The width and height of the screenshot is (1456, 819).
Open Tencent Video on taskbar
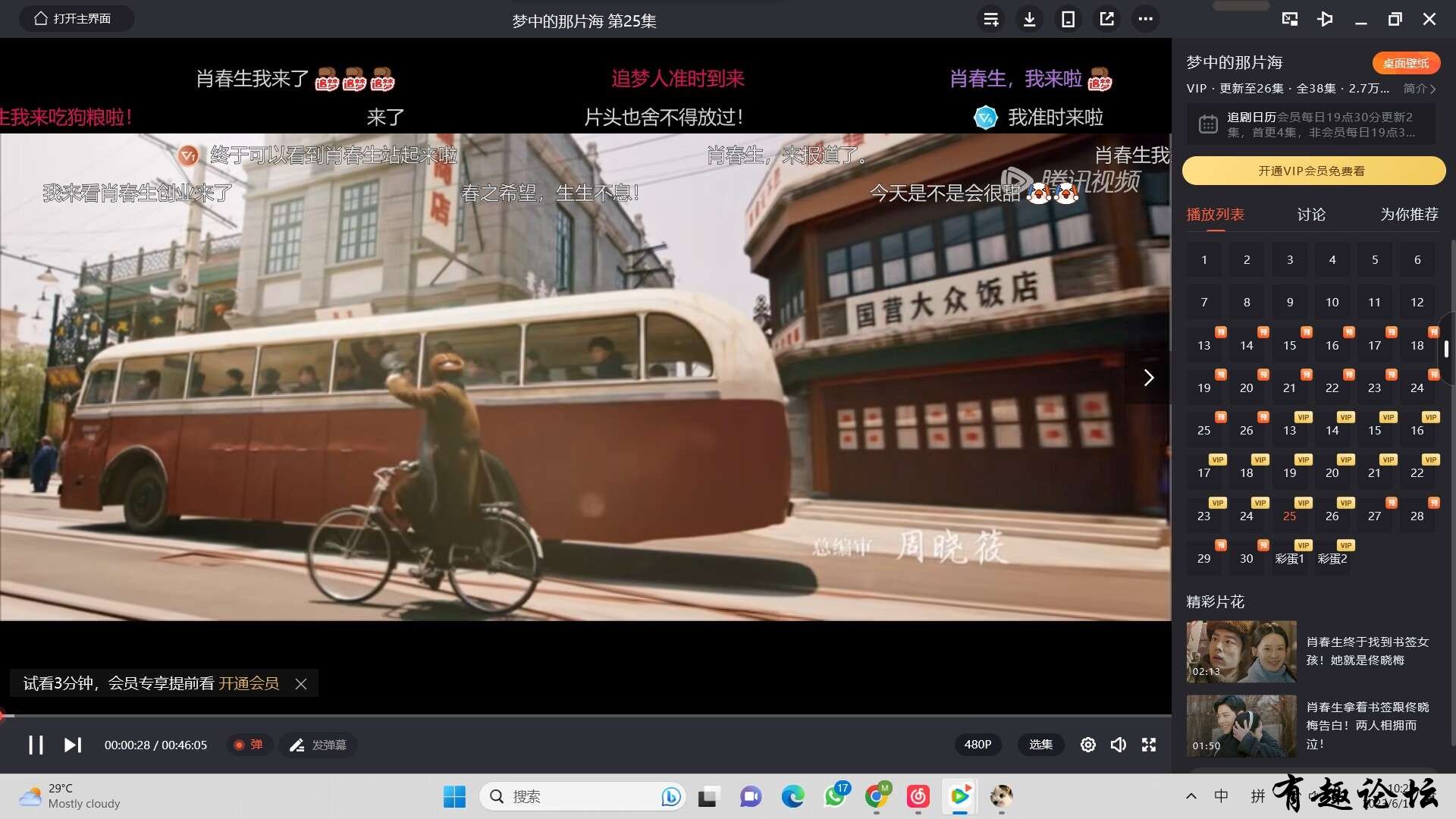(960, 796)
